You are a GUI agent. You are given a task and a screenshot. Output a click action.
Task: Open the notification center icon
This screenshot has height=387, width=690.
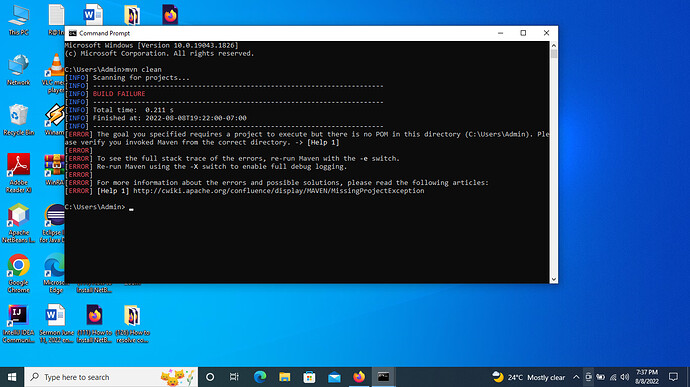673,377
